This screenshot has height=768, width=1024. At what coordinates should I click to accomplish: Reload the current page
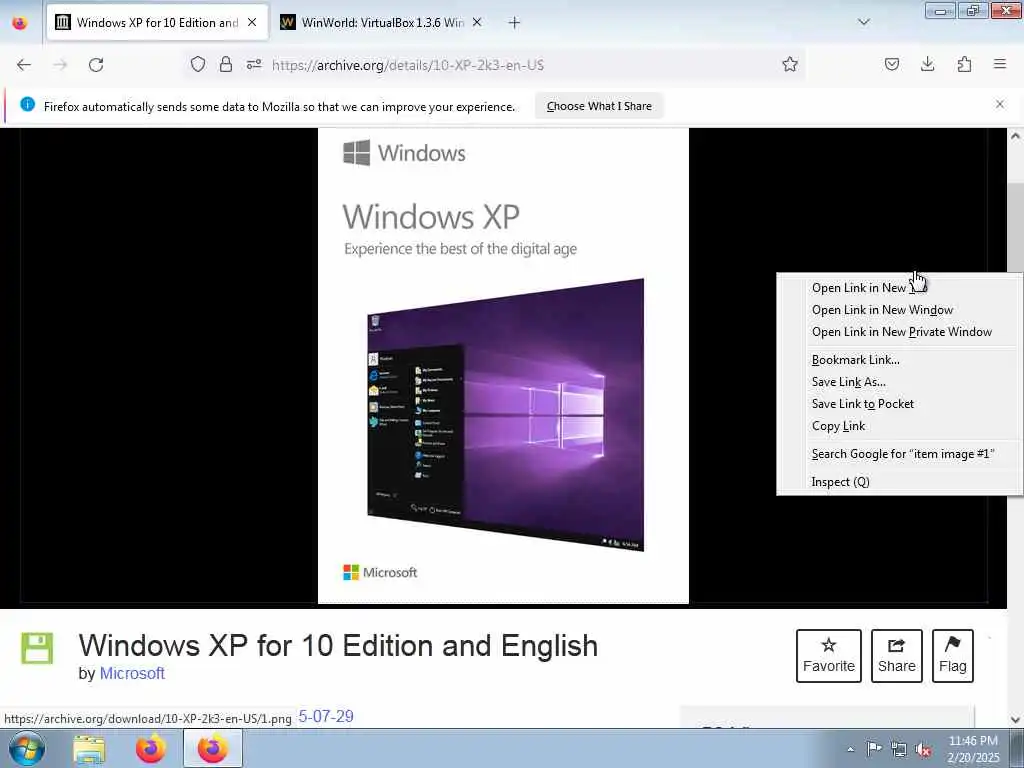pos(96,65)
